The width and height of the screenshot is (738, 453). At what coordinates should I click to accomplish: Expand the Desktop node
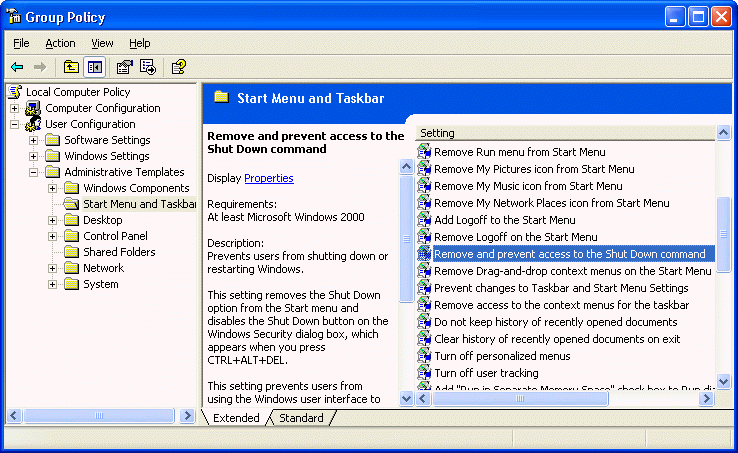52,220
